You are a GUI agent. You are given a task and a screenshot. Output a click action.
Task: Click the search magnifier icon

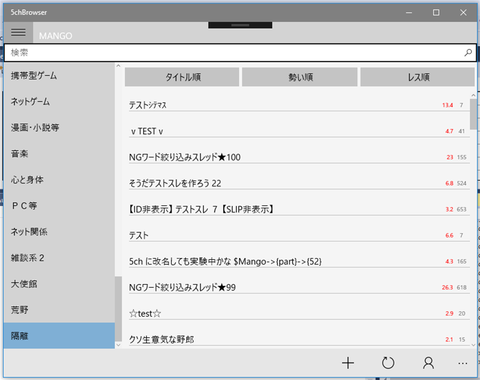click(x=468, y=53)
